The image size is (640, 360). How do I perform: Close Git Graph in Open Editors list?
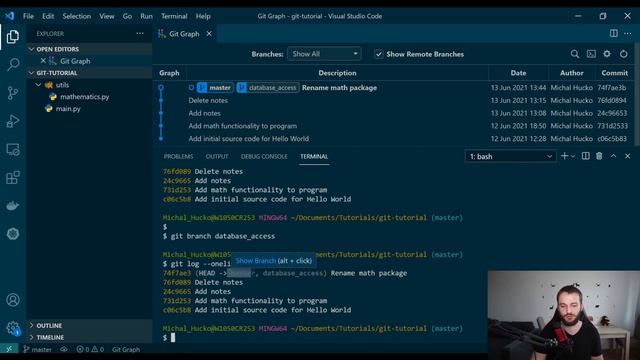pyautogui.click(x=43, y=61)
